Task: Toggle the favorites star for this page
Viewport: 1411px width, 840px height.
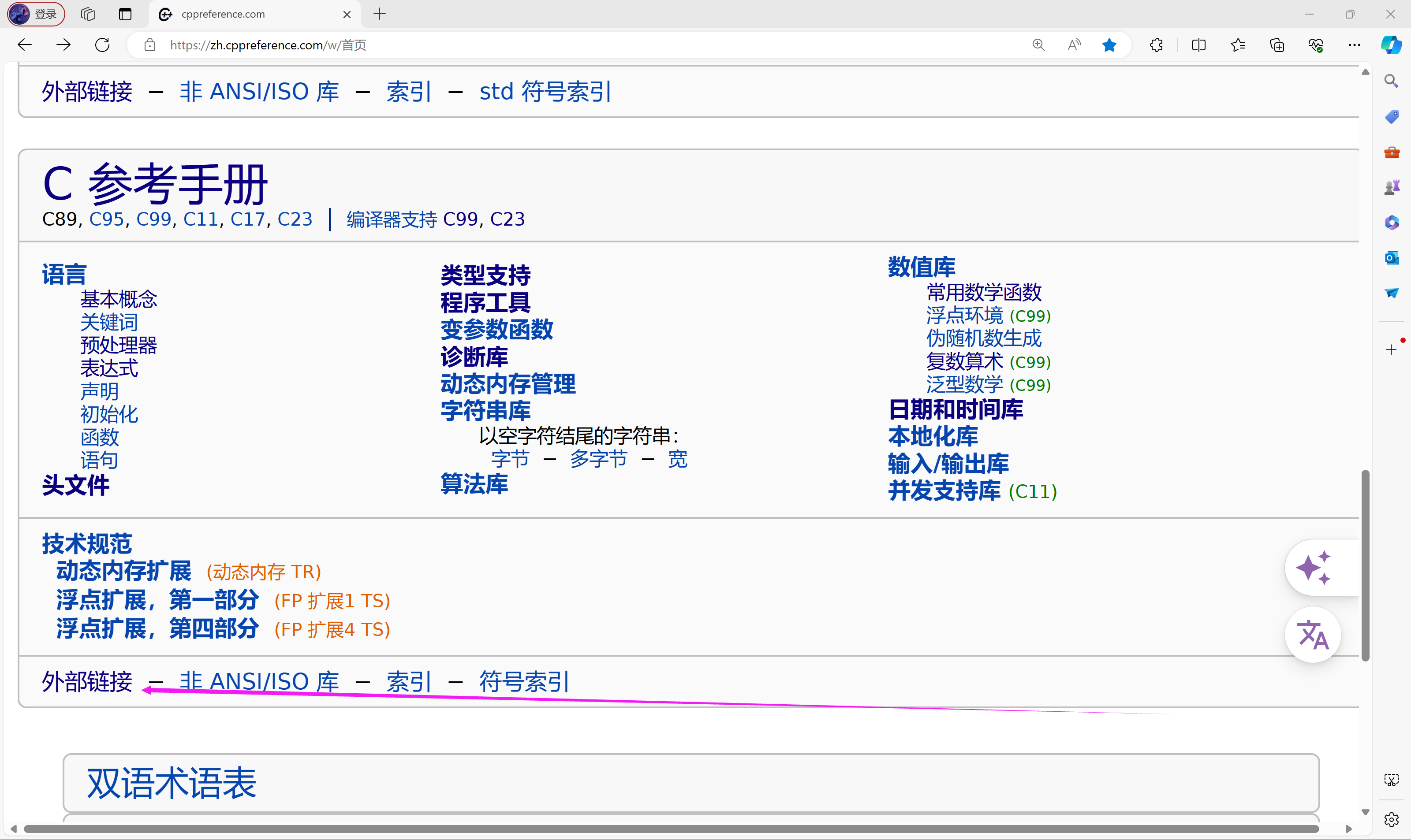Action: [1109, 45]
